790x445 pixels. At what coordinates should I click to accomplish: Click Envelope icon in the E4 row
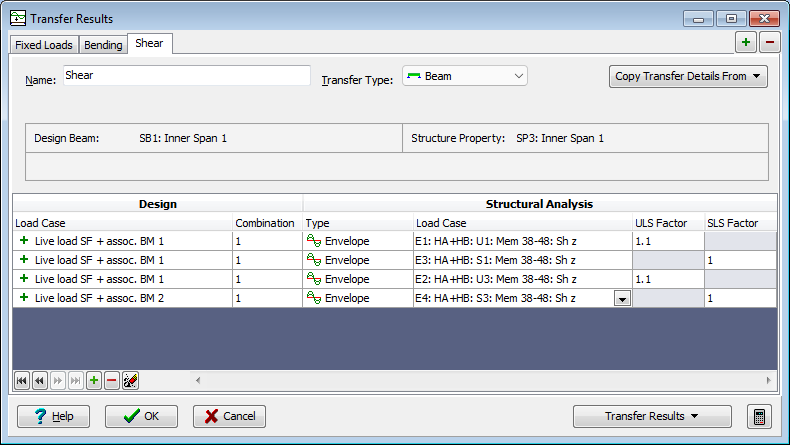[314, 298]
